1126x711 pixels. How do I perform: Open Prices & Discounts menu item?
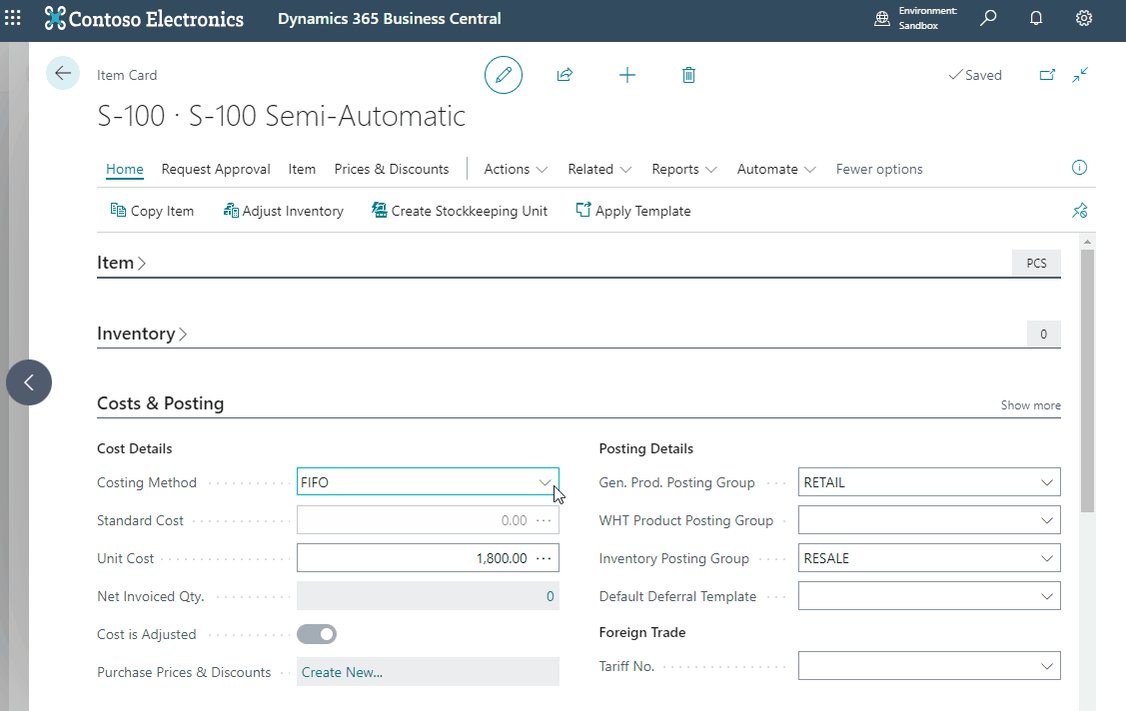coord(391,169)
